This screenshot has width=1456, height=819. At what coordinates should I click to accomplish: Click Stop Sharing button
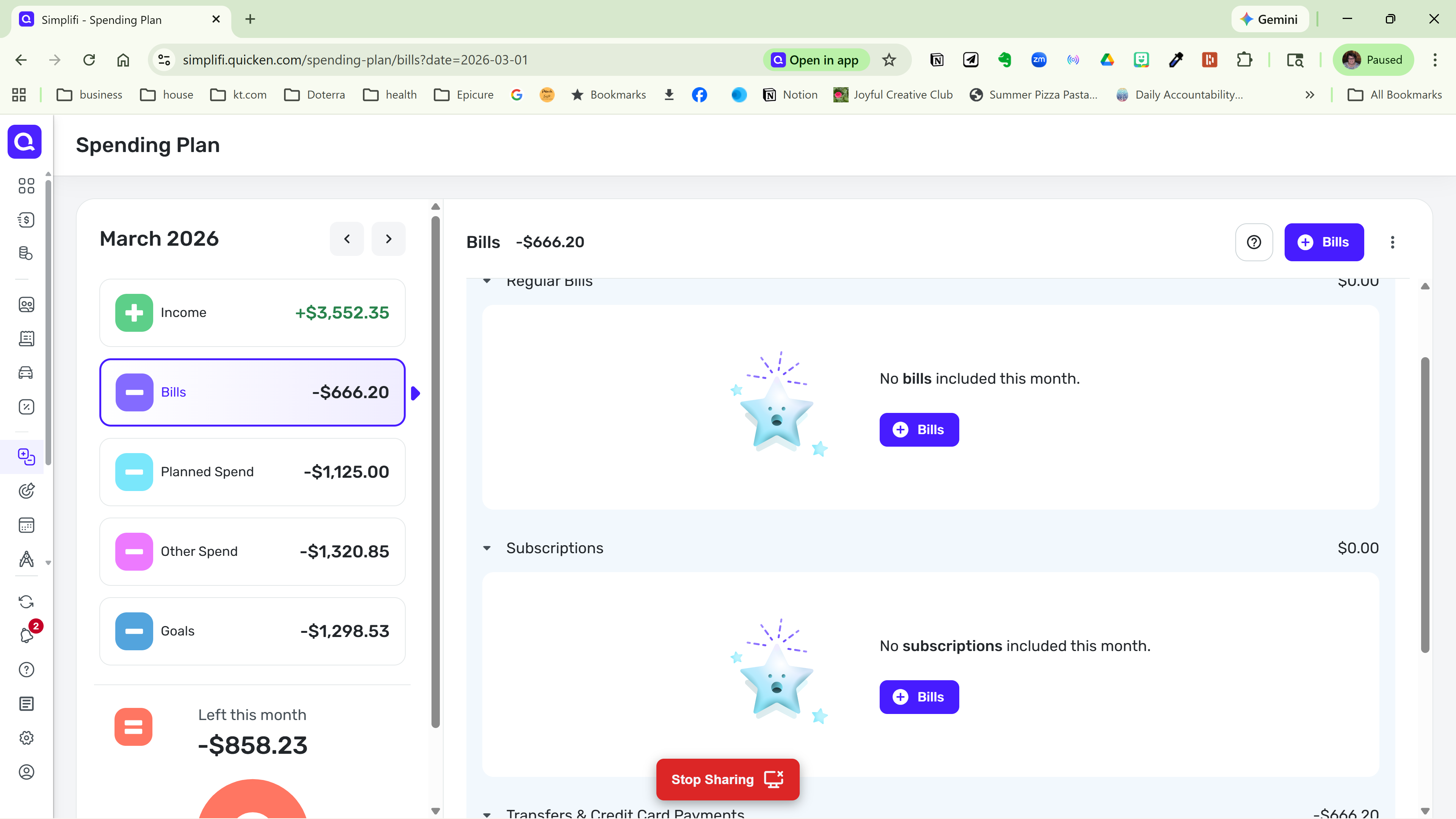pos(727,780)
